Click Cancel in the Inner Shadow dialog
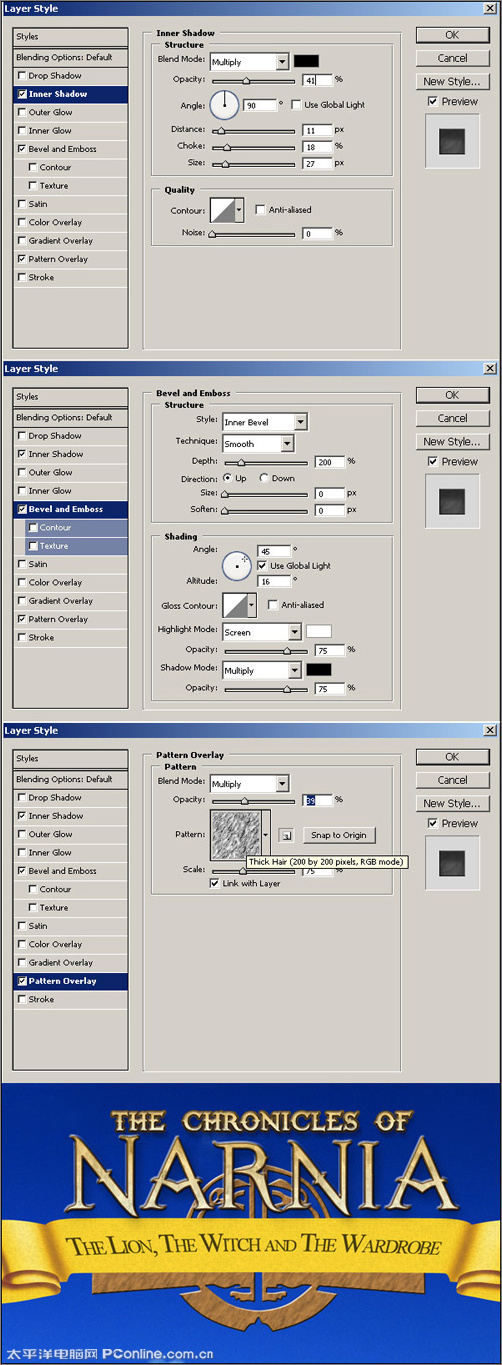502x1365 pixels. click(x=452, y=58)
